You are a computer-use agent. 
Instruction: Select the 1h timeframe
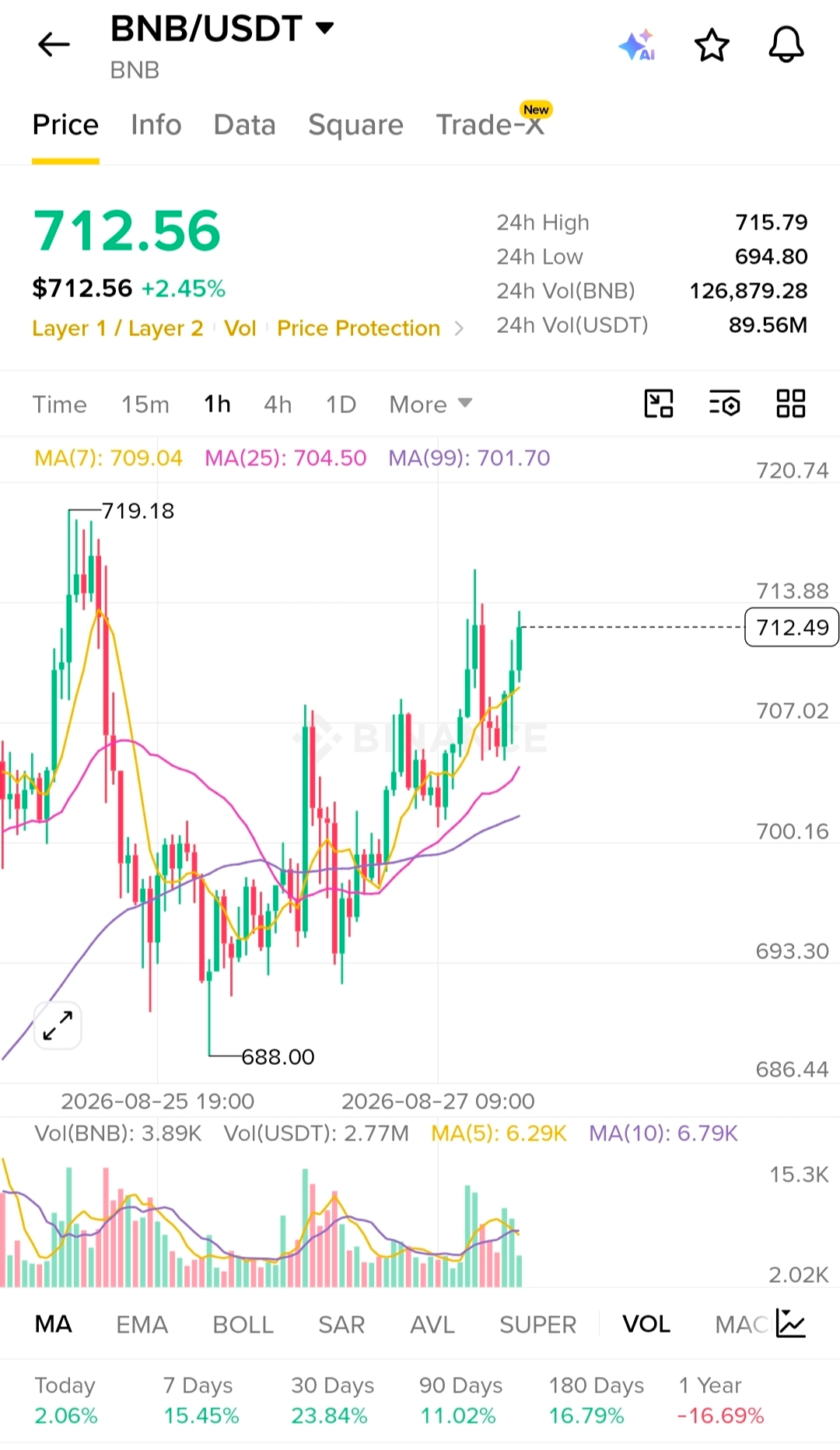click(x=217, y=405)
